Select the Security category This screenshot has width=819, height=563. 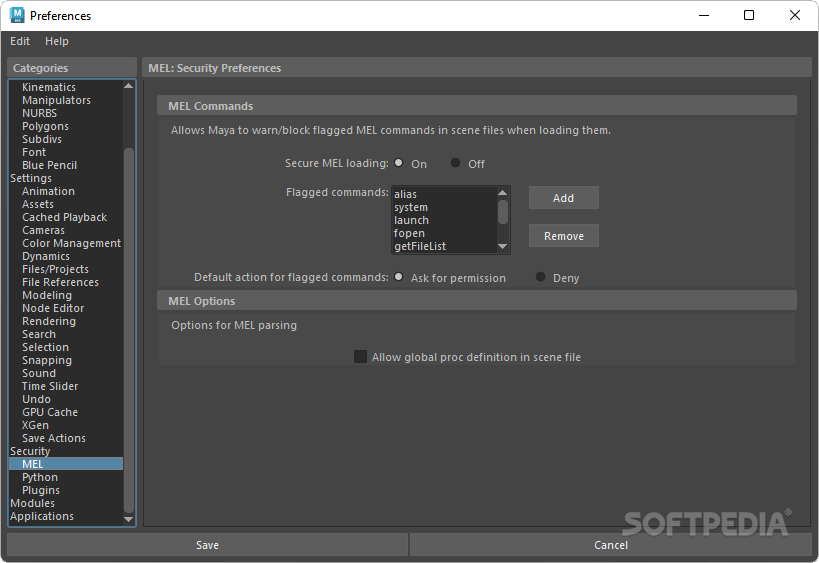click(66, 451)
